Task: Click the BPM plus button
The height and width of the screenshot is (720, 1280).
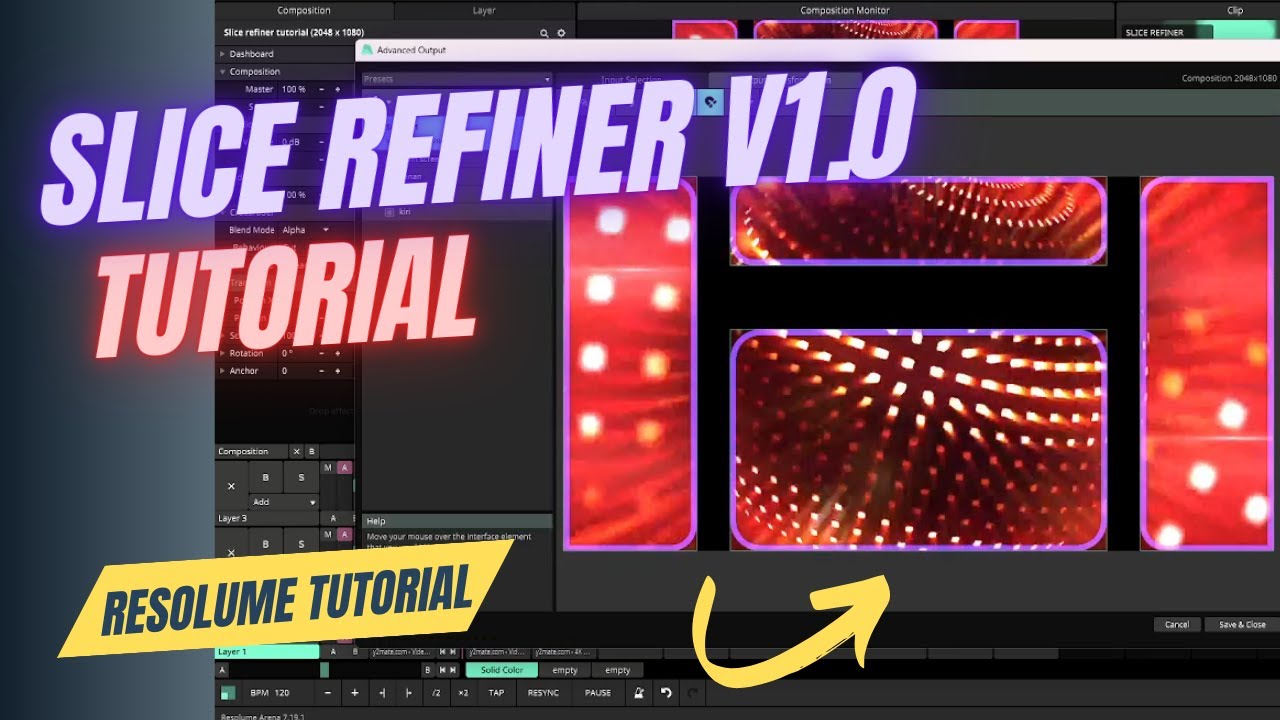Action: (x=354, y=692)
